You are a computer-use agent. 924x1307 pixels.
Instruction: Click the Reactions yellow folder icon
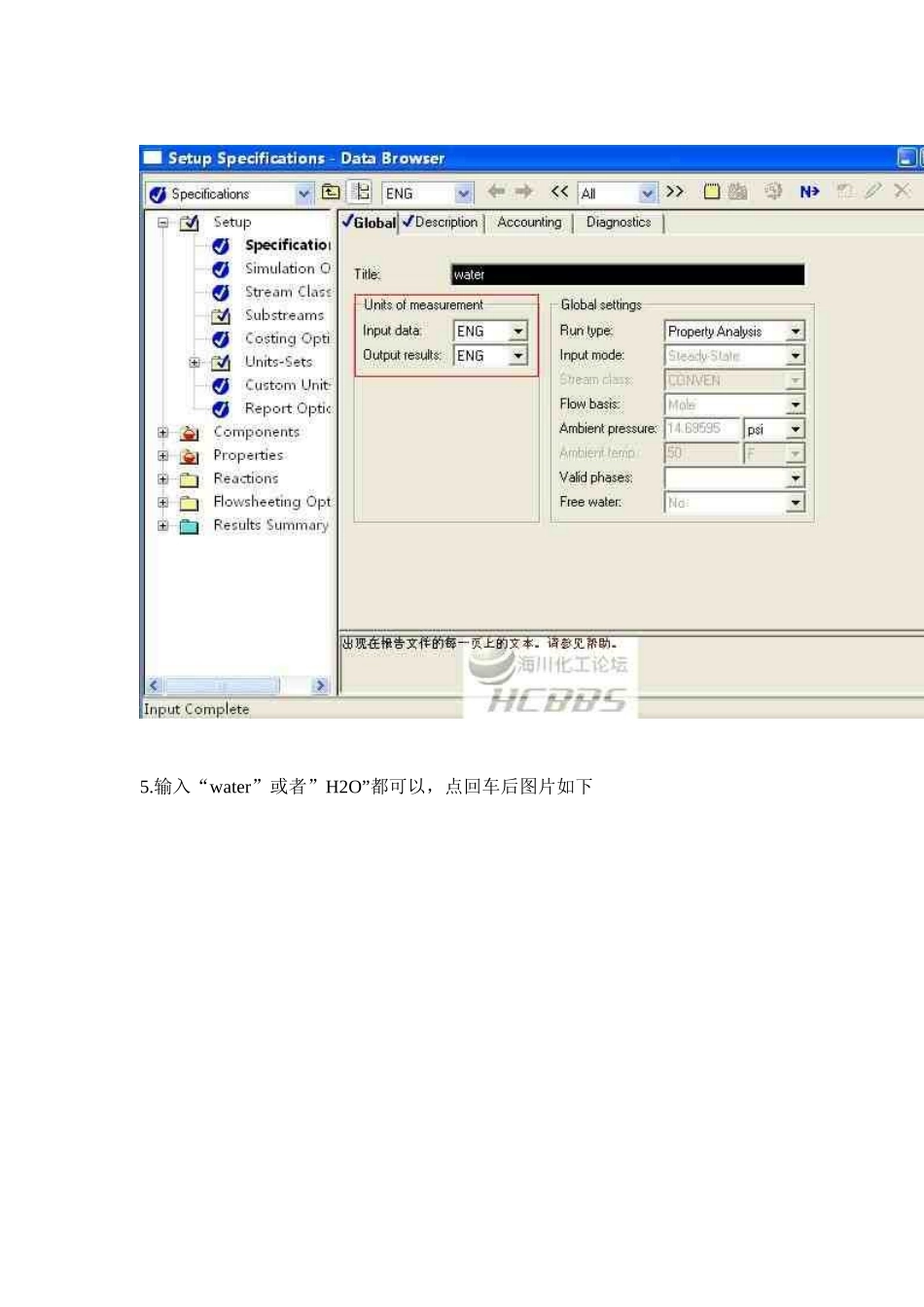[190, 479]
